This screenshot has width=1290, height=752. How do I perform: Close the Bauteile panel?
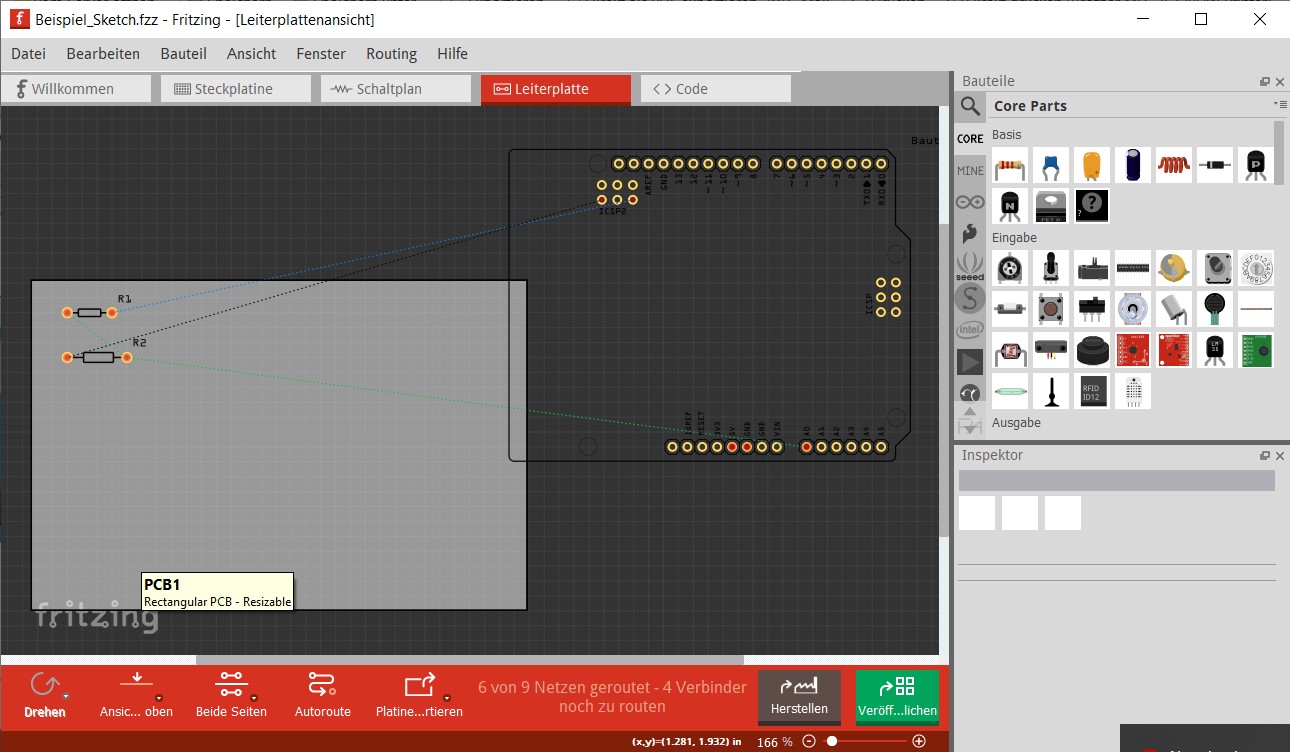[x=1280, y=82]
